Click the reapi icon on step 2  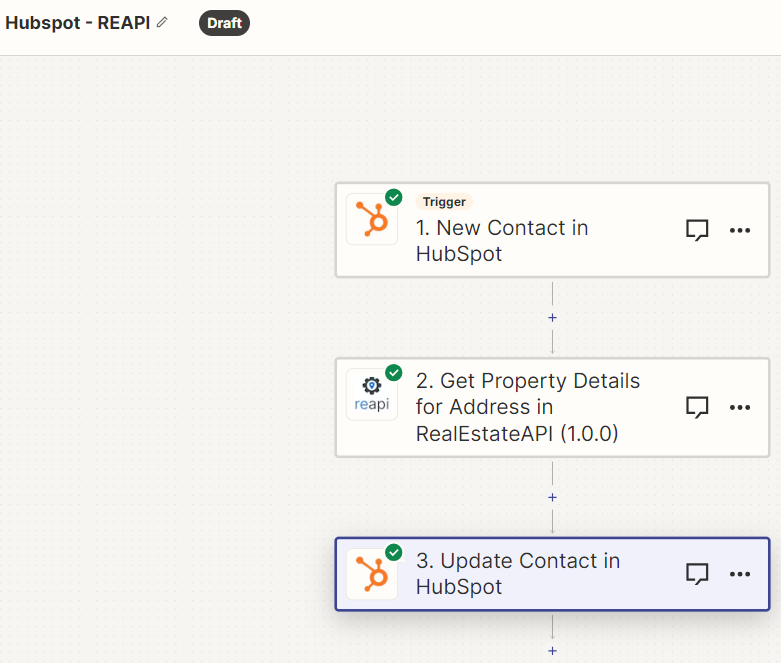(372, 395)
